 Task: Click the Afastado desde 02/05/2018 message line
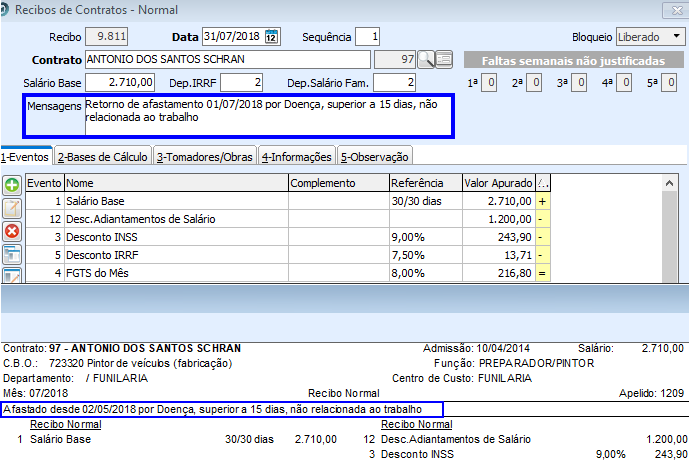click(213, 409)
